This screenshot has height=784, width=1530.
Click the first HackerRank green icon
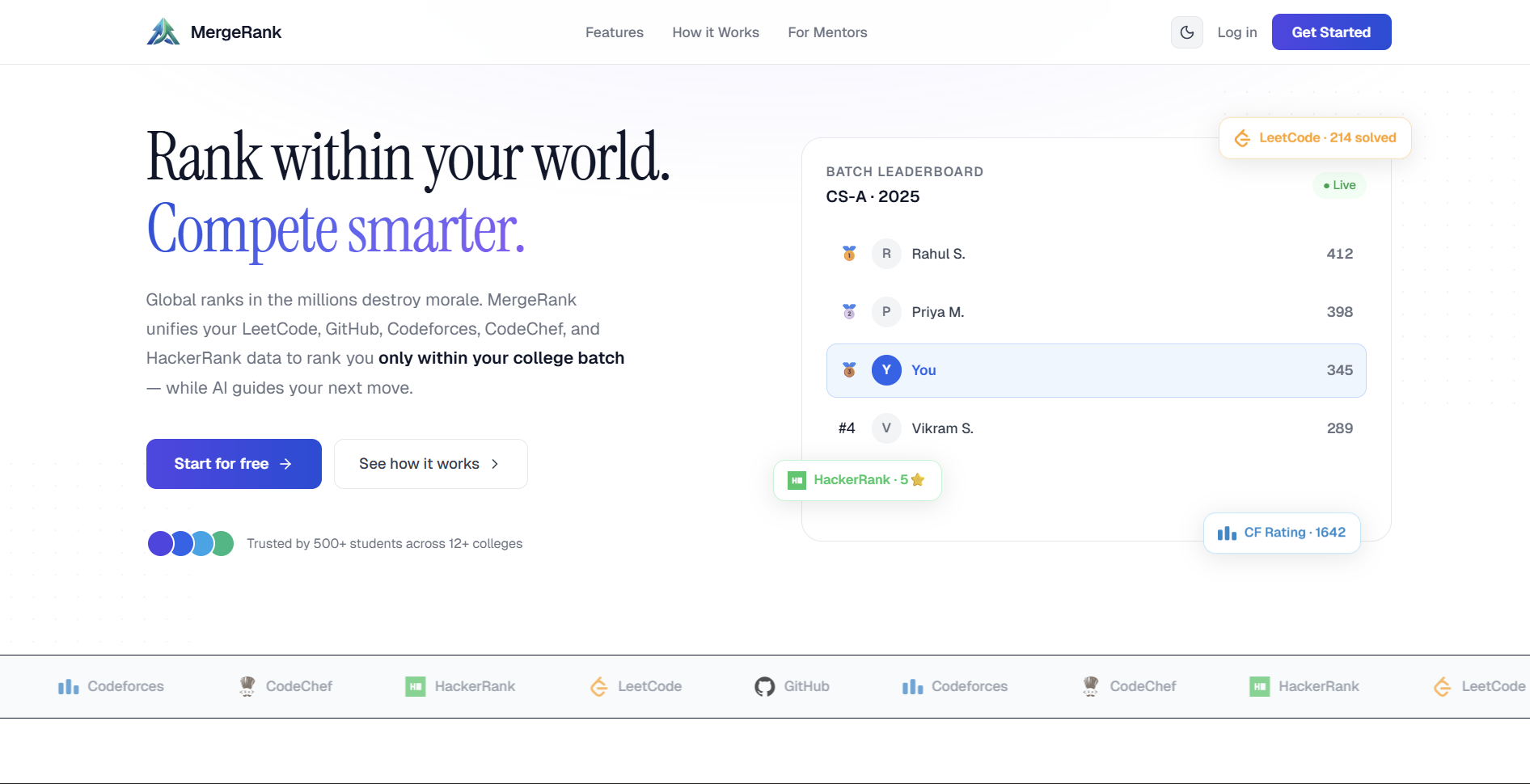[x=416, y=687]
